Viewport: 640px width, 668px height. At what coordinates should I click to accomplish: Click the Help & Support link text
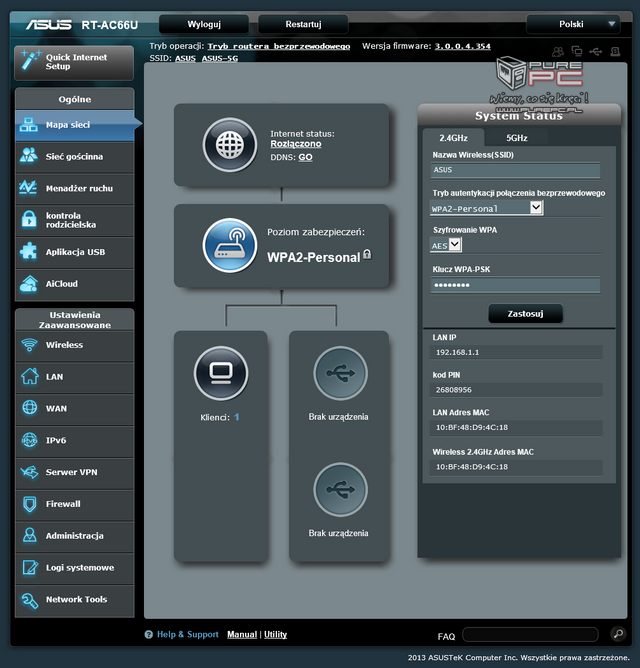tap(187, 634)
